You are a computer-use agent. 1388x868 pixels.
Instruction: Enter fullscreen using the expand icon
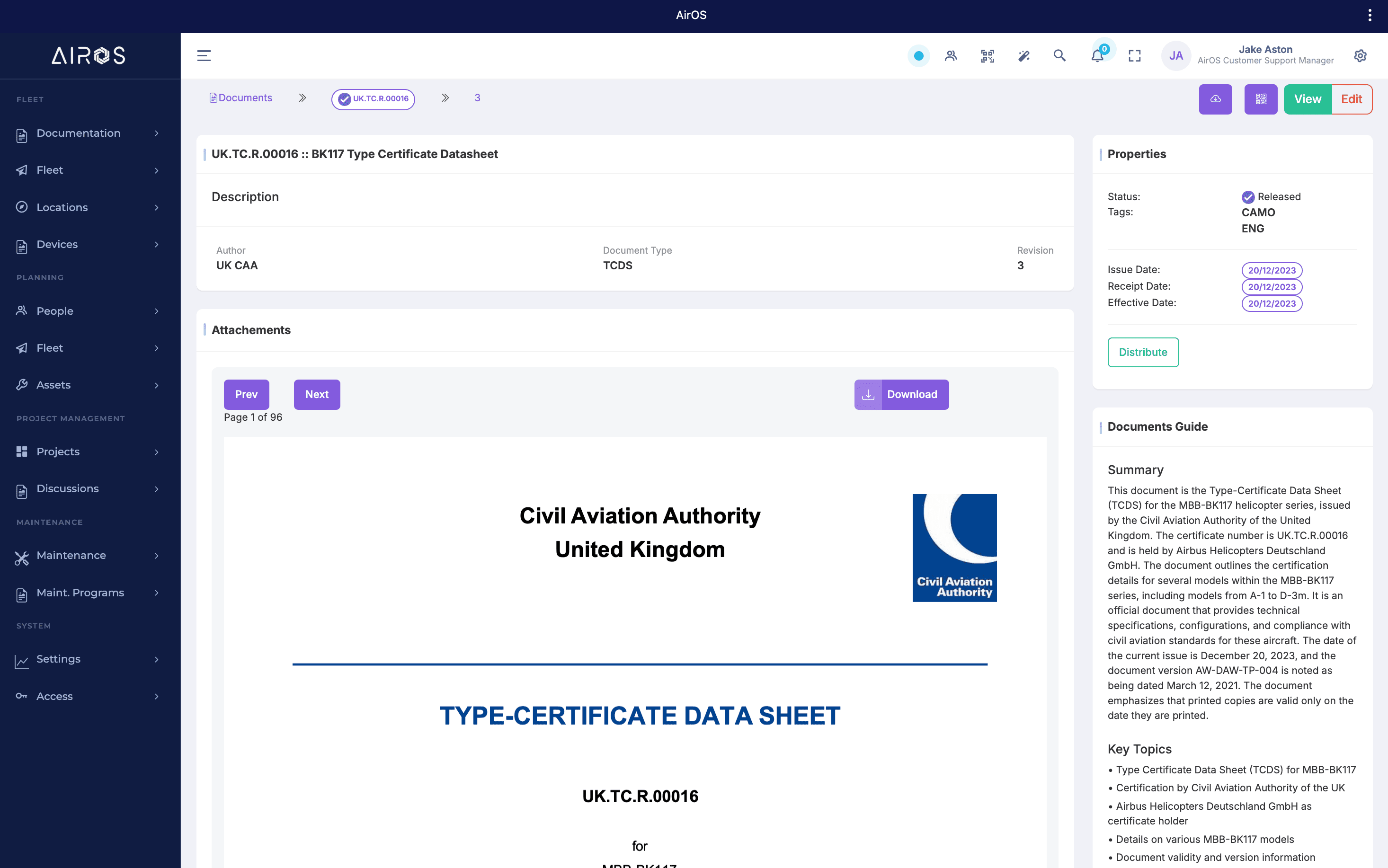[x=1135, y=56]
